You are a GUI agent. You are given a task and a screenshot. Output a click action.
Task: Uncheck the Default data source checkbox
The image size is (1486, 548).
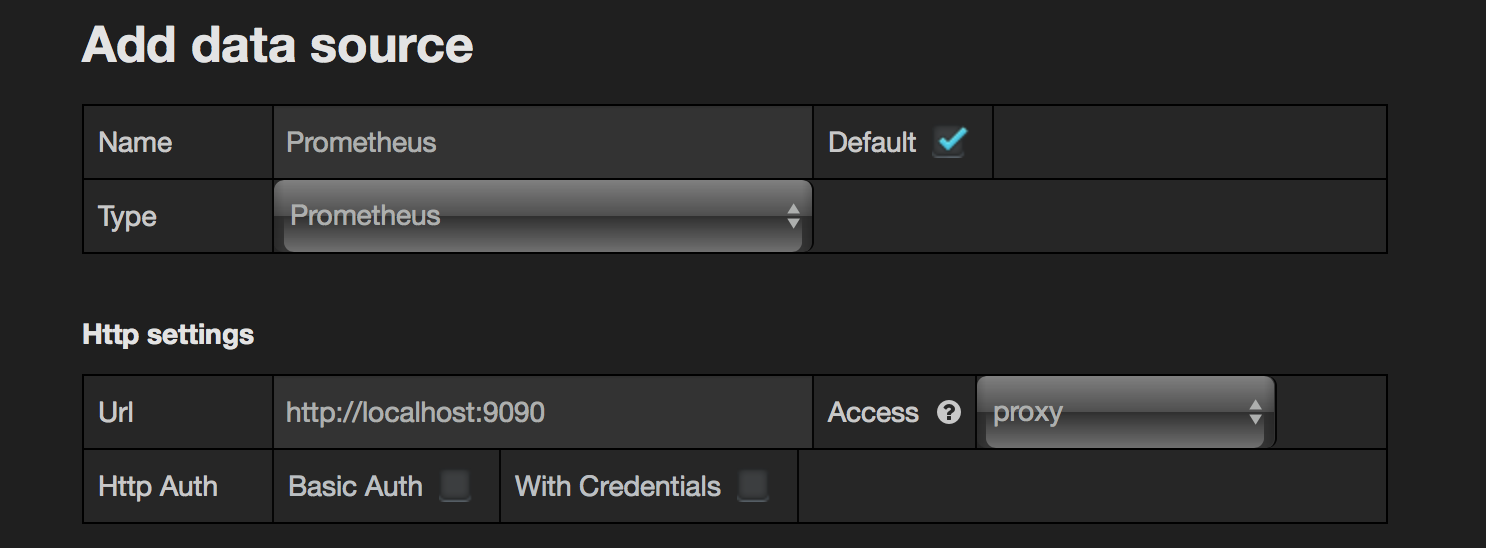(x=949, y=141)
